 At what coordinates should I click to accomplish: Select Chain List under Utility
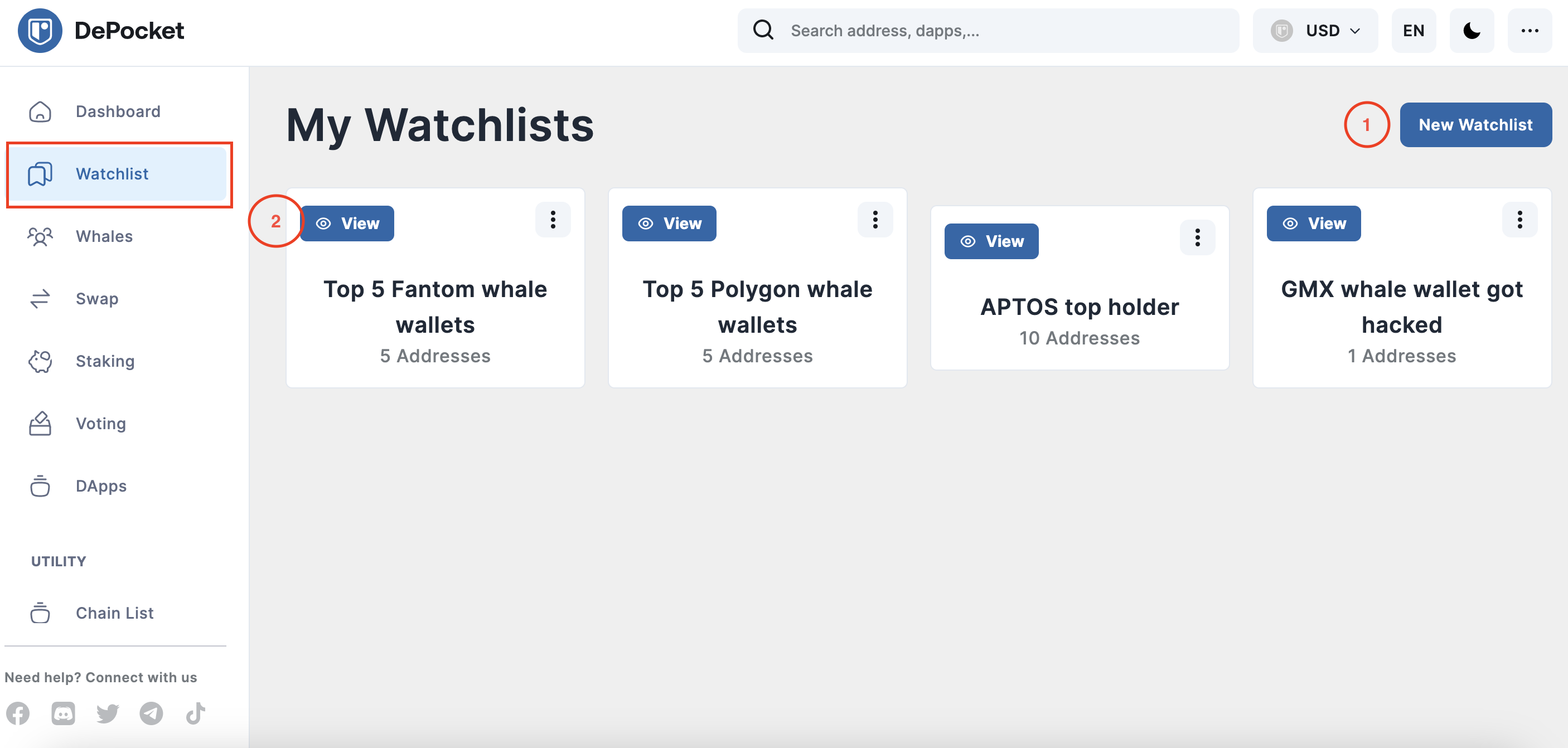[115, 613]
